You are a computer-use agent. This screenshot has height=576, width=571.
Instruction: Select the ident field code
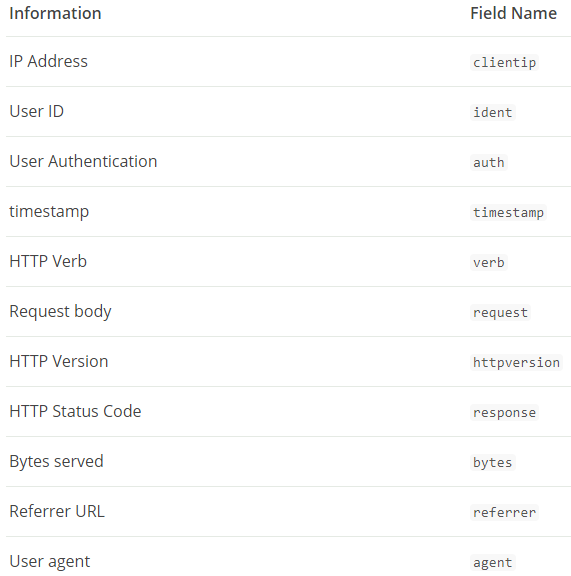click(492, 112)
